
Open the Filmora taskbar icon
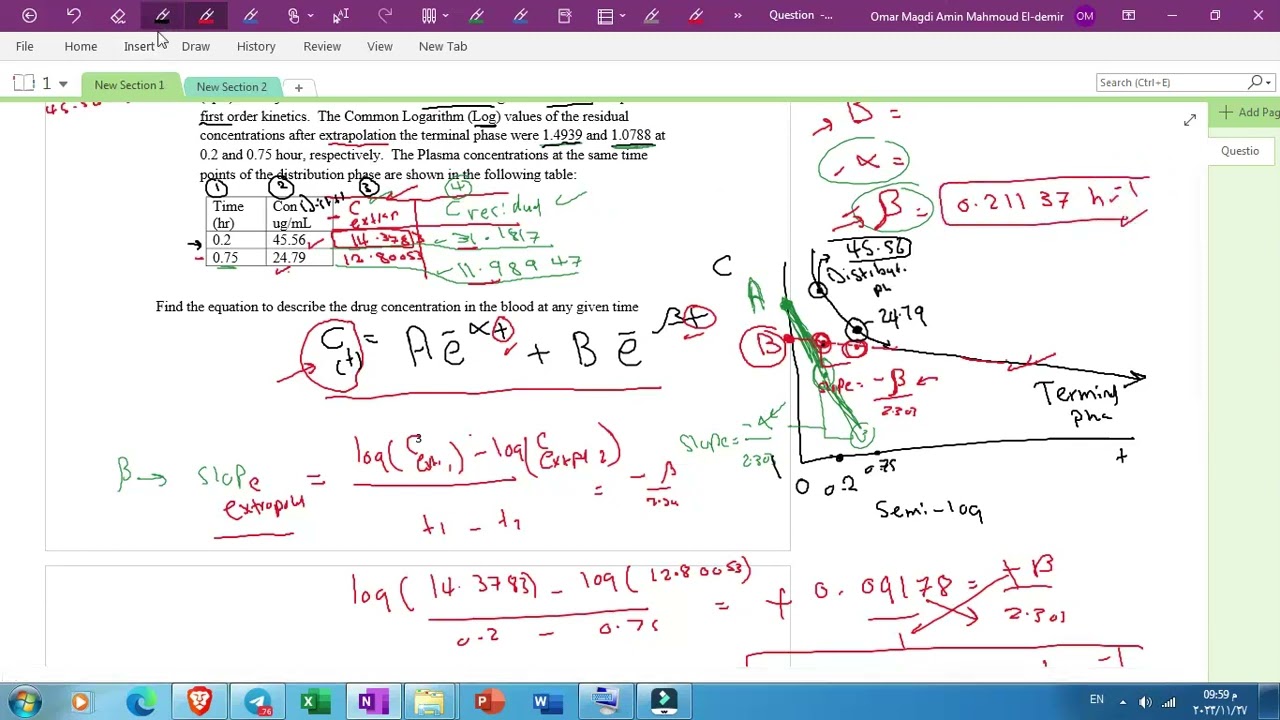pos(664,702)
